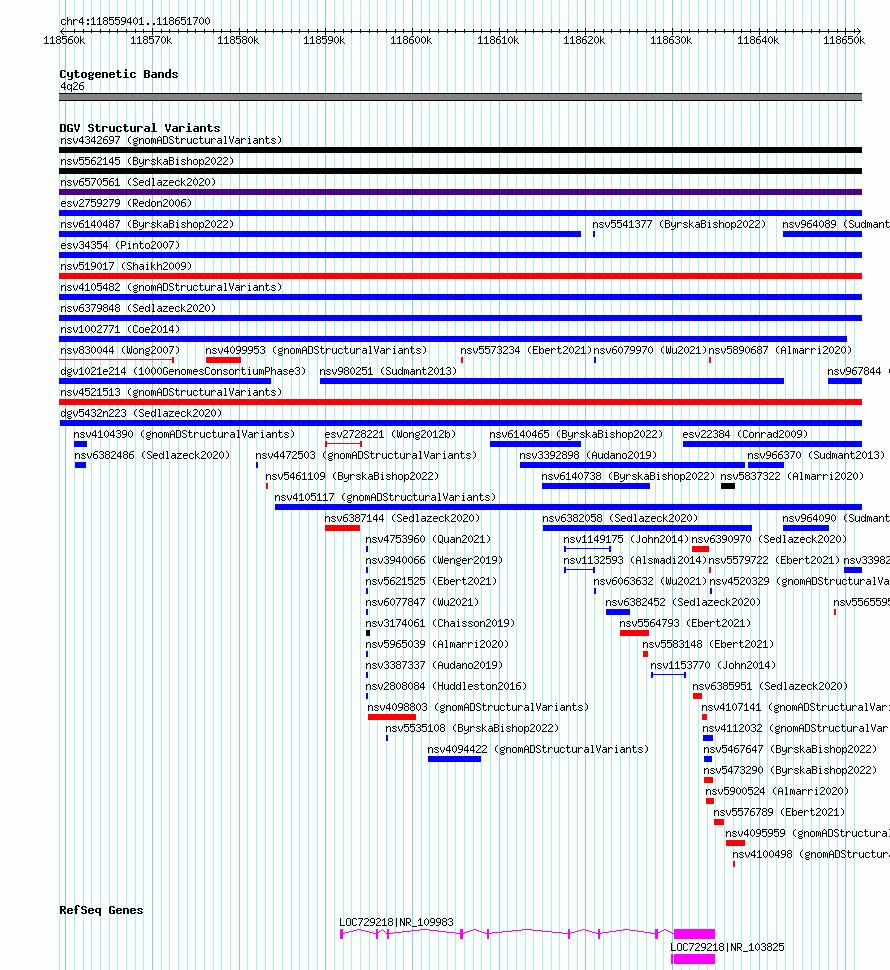Select esv34354 (Pinto2007) variant label

(120, 246)
